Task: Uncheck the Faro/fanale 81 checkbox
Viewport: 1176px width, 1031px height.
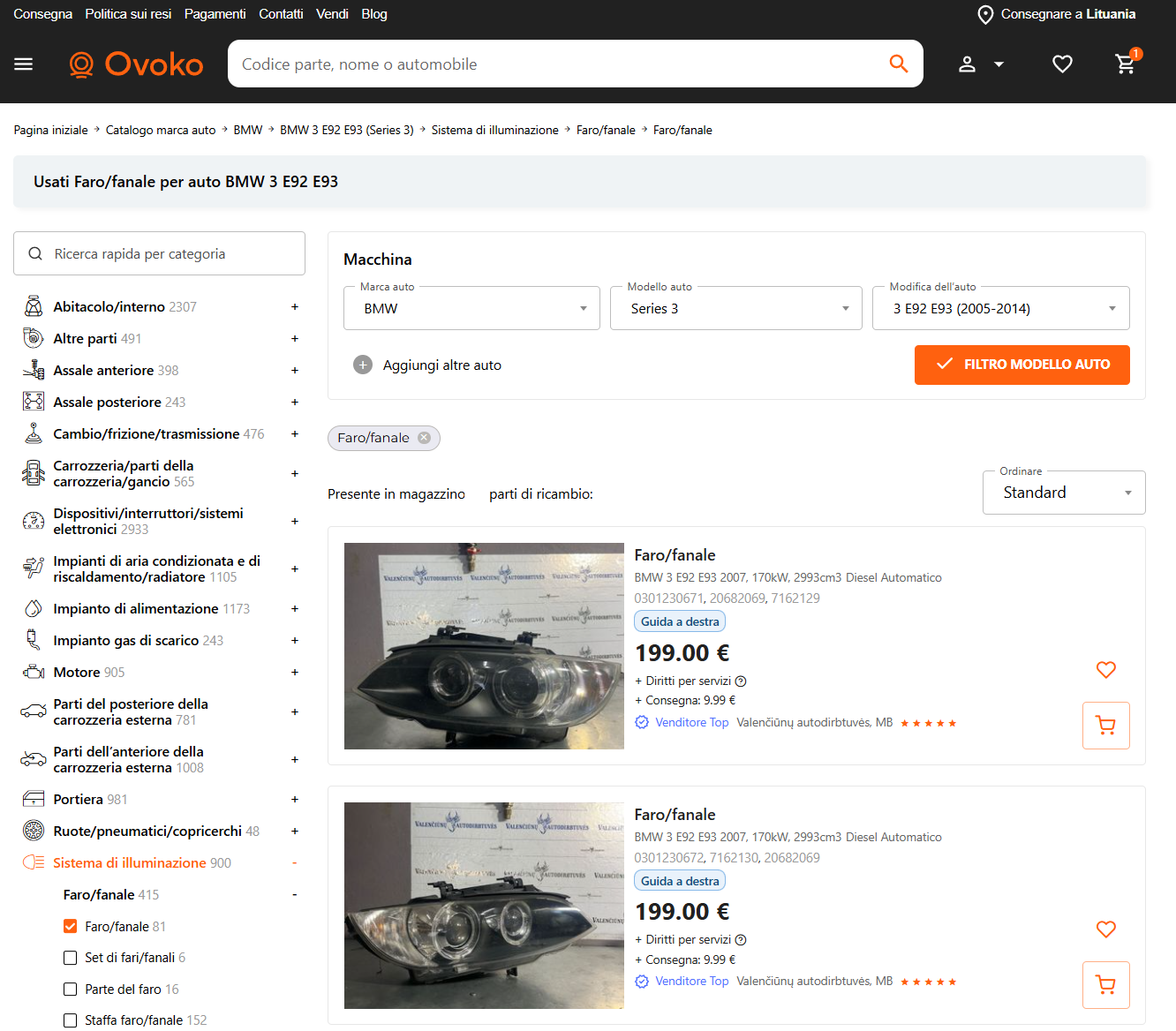Action: coord(71,927)
